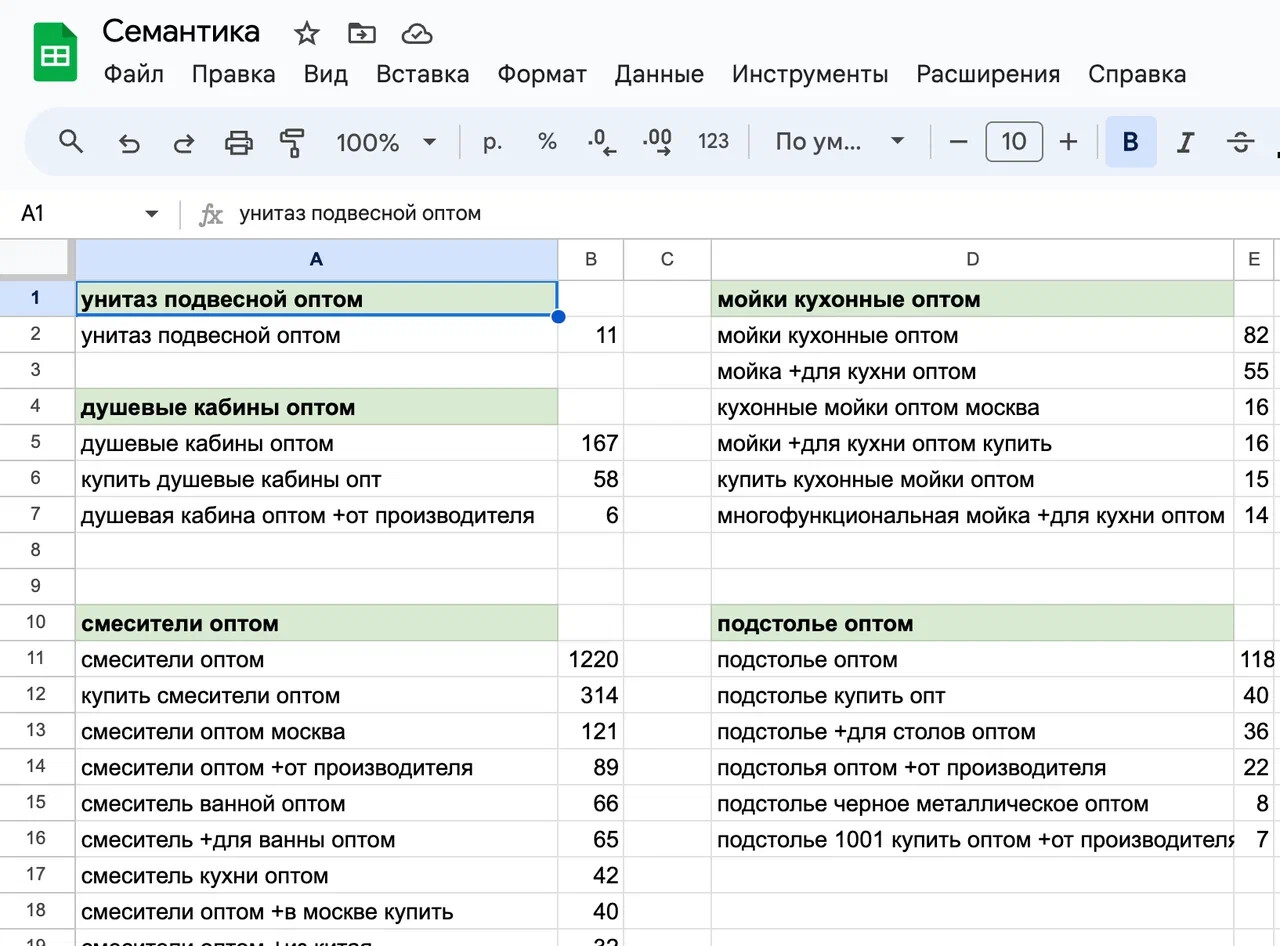Click the move-to-folder icon
The width and height of the screenshot is (1280, 946).
(361, 34)
